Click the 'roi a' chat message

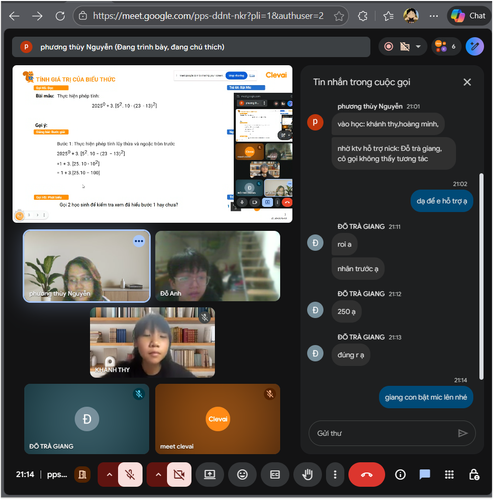coord(344,244)
